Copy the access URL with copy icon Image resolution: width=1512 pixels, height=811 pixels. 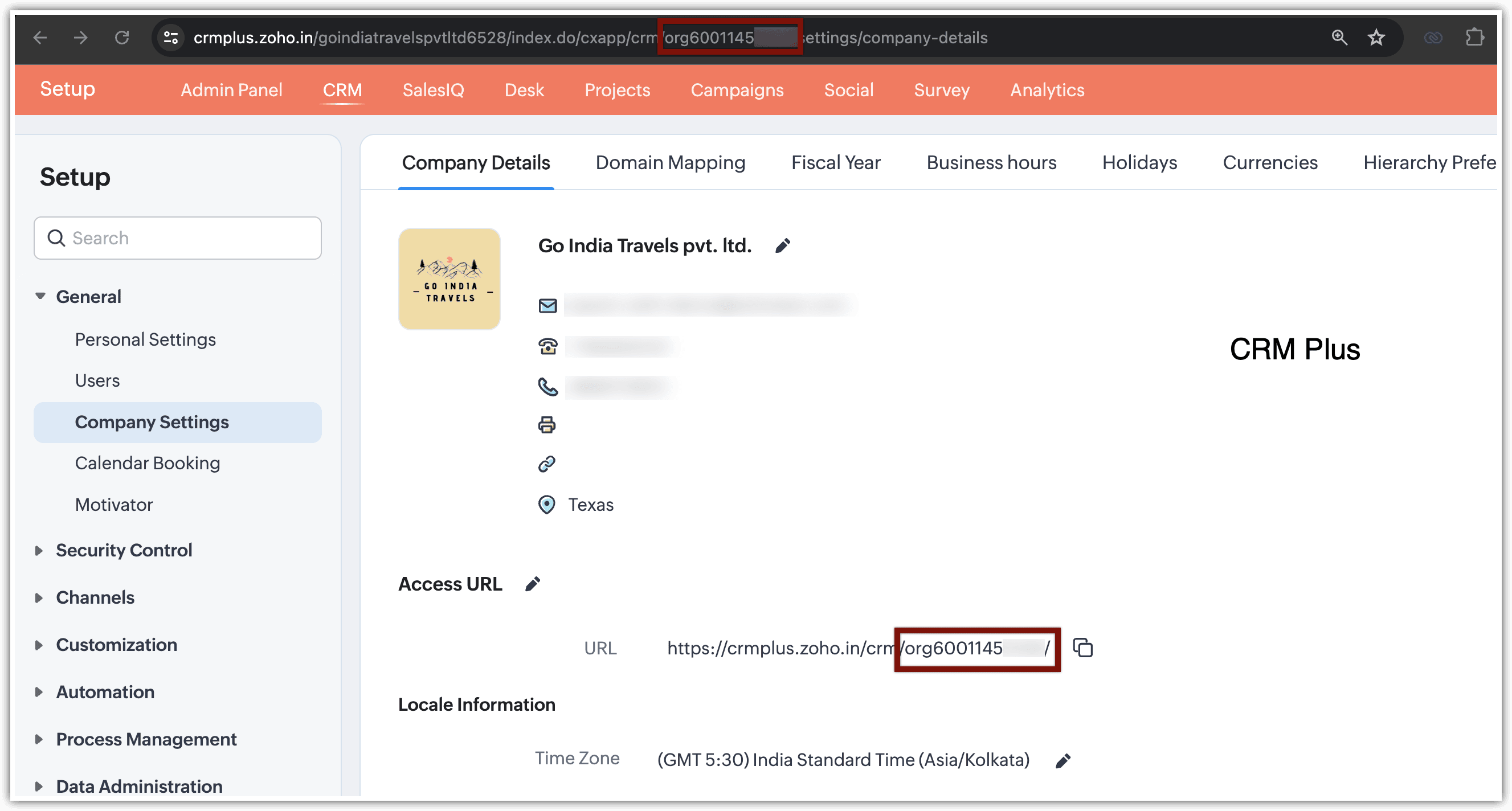1082,648
